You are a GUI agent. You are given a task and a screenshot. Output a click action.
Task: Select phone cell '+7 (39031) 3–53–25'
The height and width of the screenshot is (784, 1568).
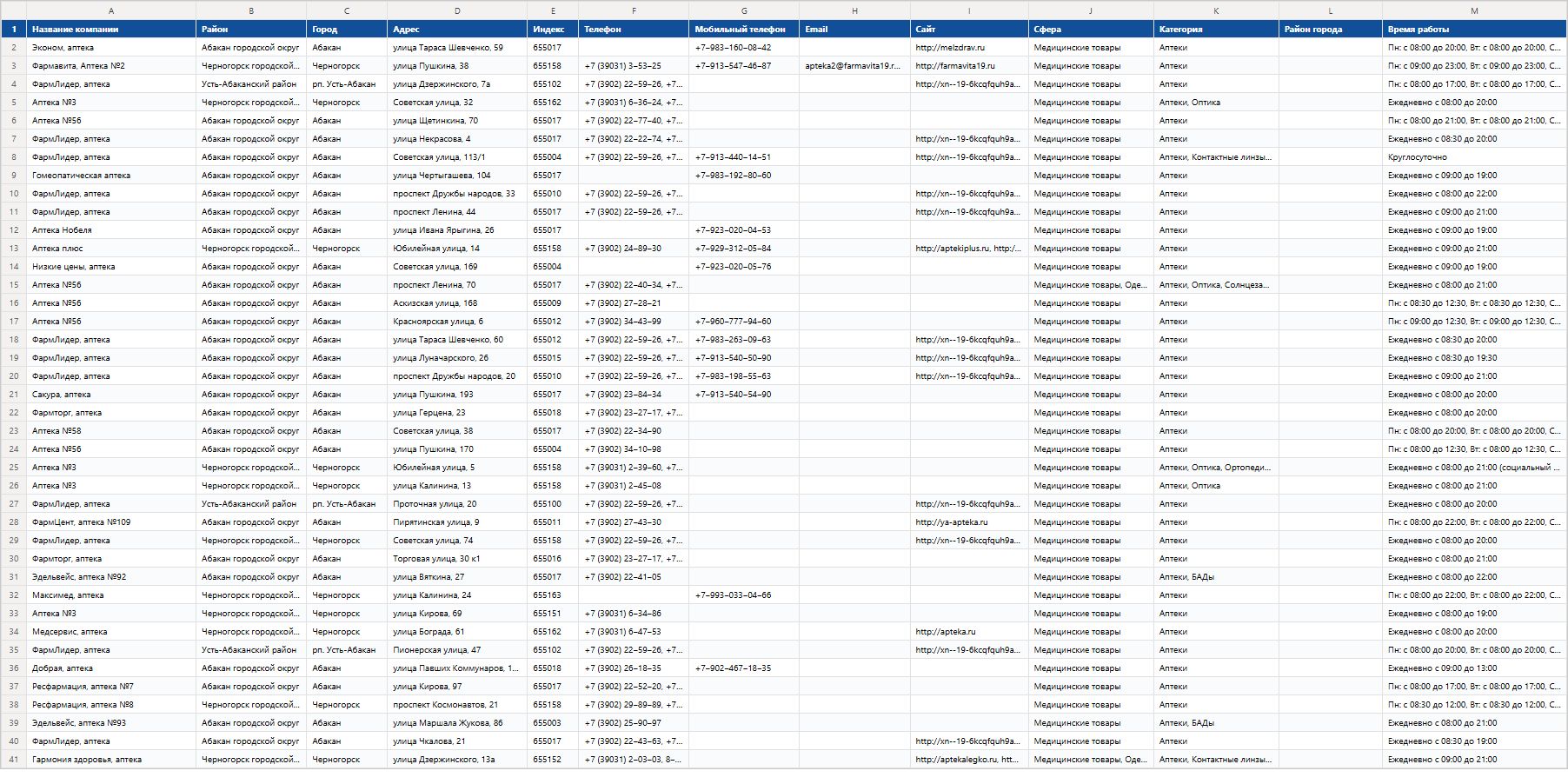coord(634,66)
